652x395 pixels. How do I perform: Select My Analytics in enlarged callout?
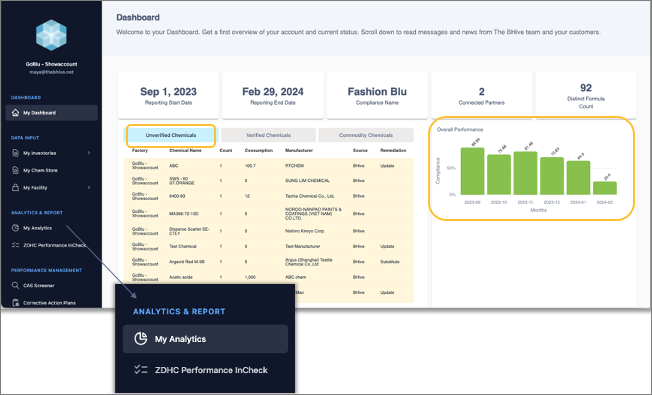click(x=205, y=339)
